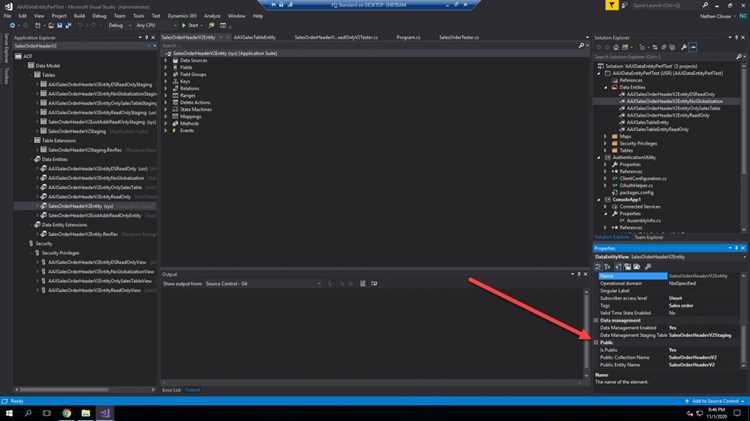
Task: Switch to the Program.cs editor tab
Action: tap(408, 37)
